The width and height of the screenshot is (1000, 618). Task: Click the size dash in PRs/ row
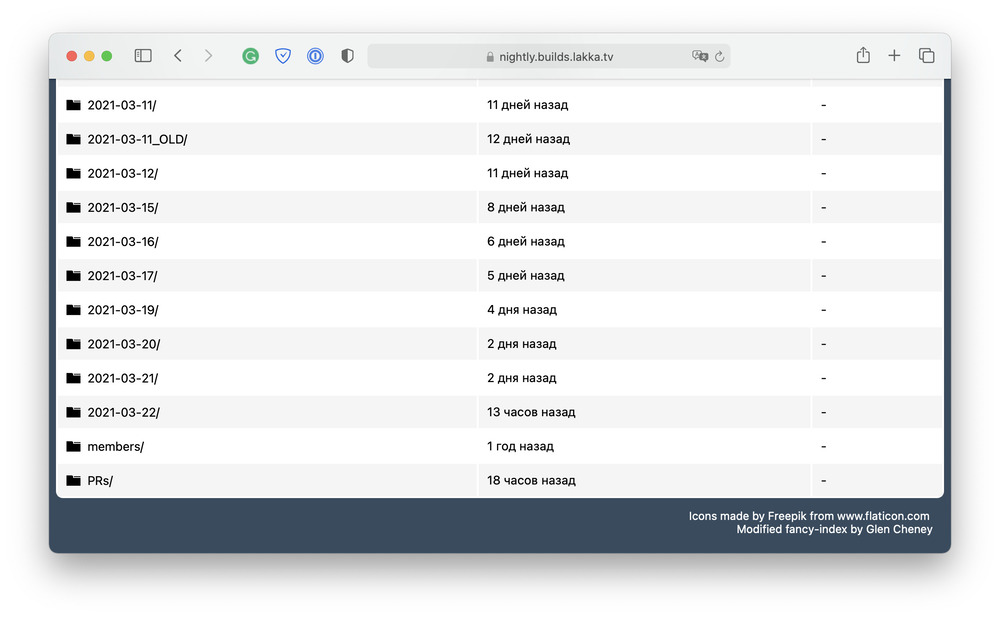[823, 480]
